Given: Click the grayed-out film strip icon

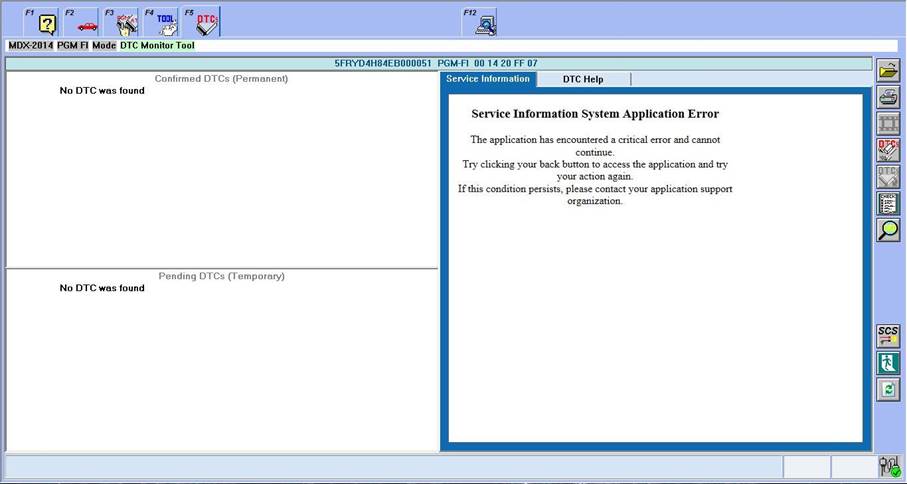Looking at the screenshot, I should pyautogui.click(x=888, y=124).
